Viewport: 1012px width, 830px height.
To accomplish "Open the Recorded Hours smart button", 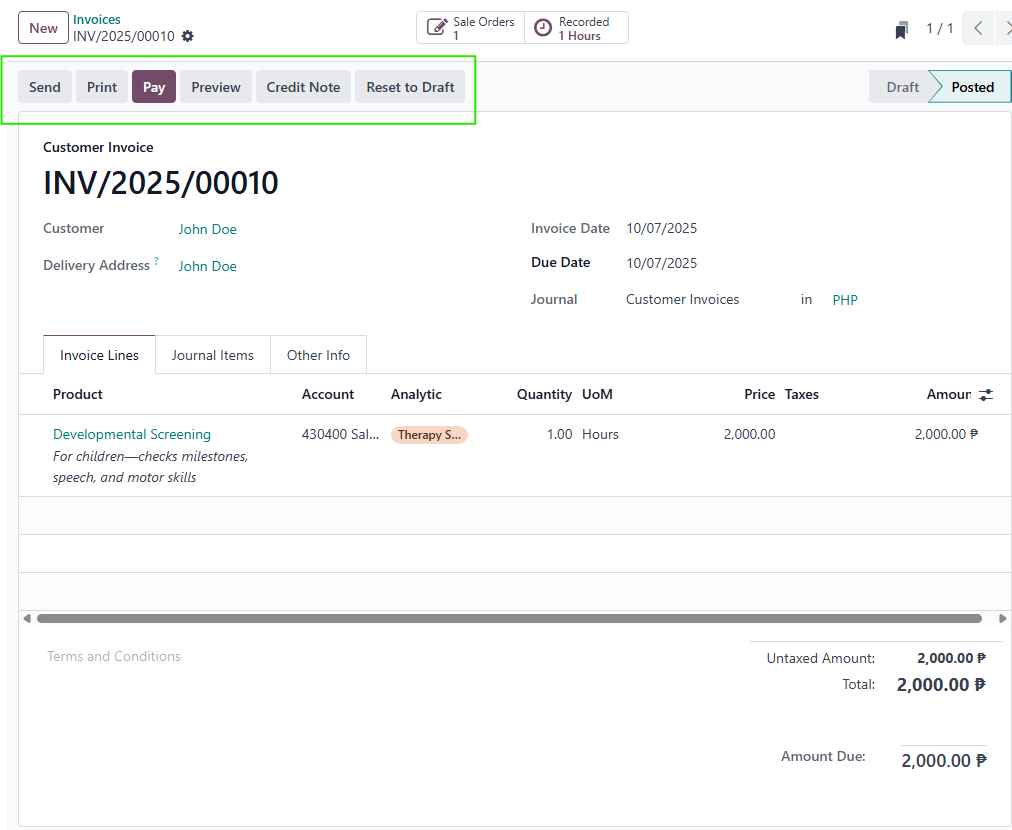I will (576, 28).
